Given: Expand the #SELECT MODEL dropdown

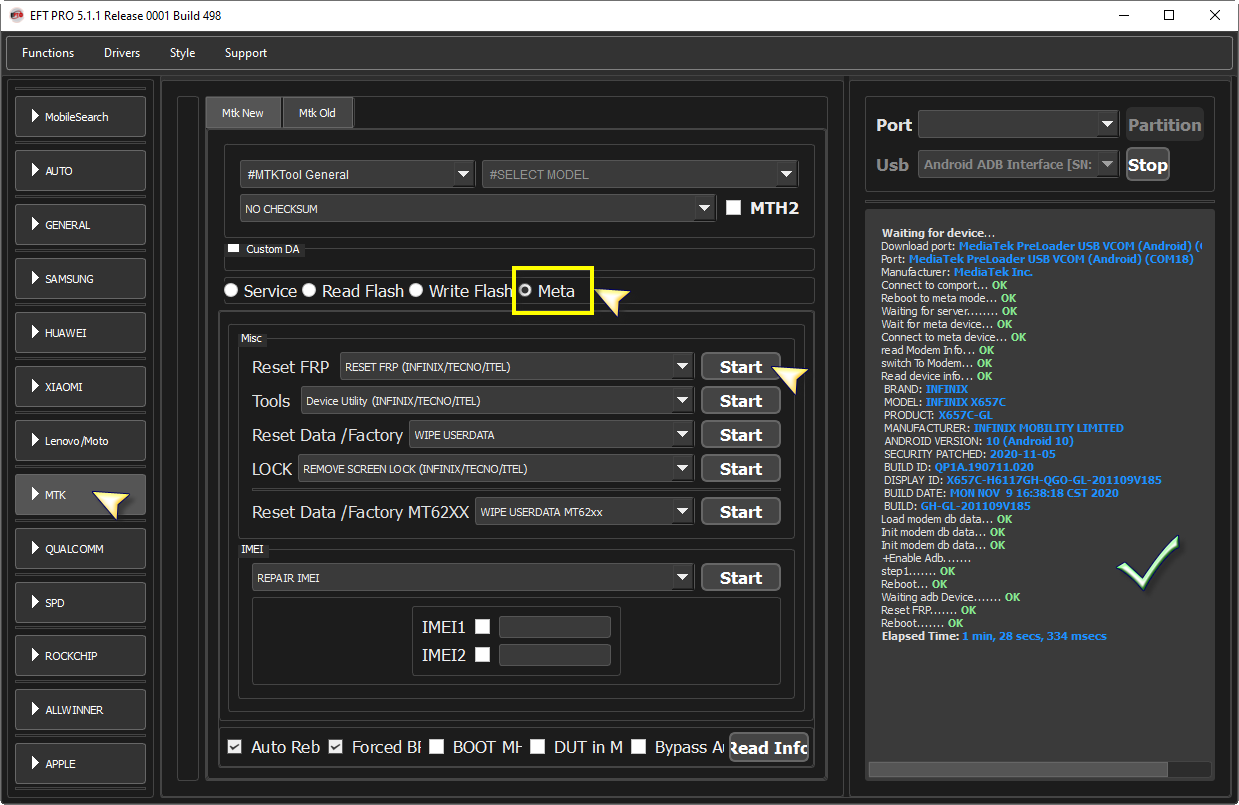Looking at the screenshot, I should click(640, 174).
